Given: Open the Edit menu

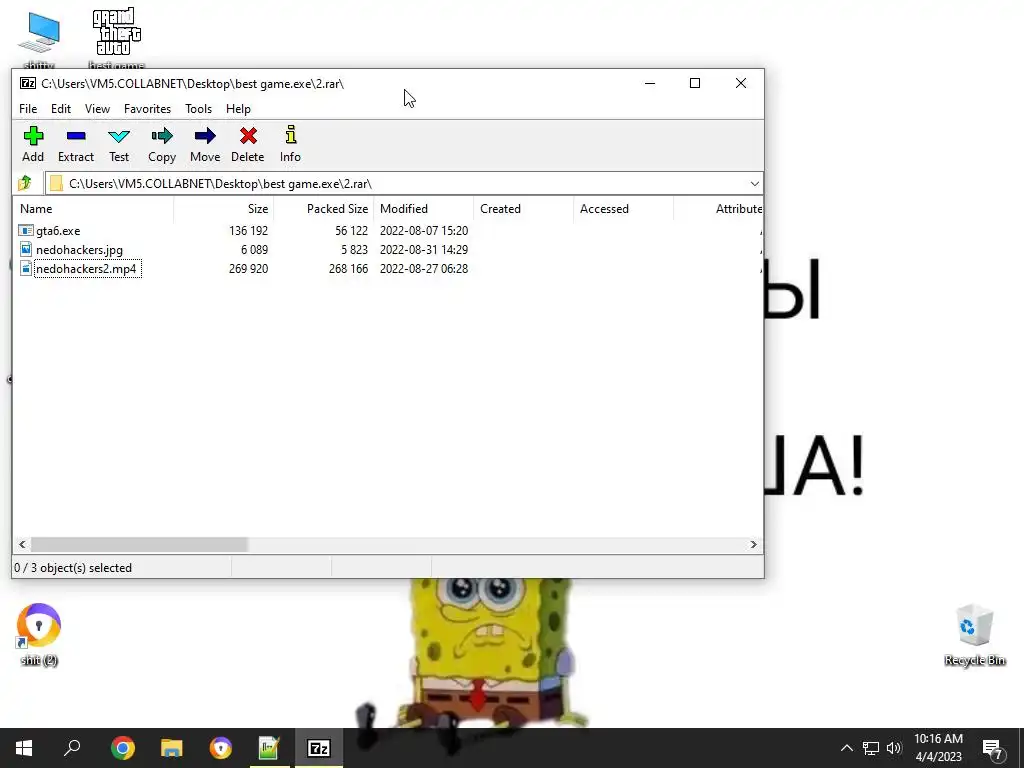Looking at the screenshot, I should [x=61, y=109].
